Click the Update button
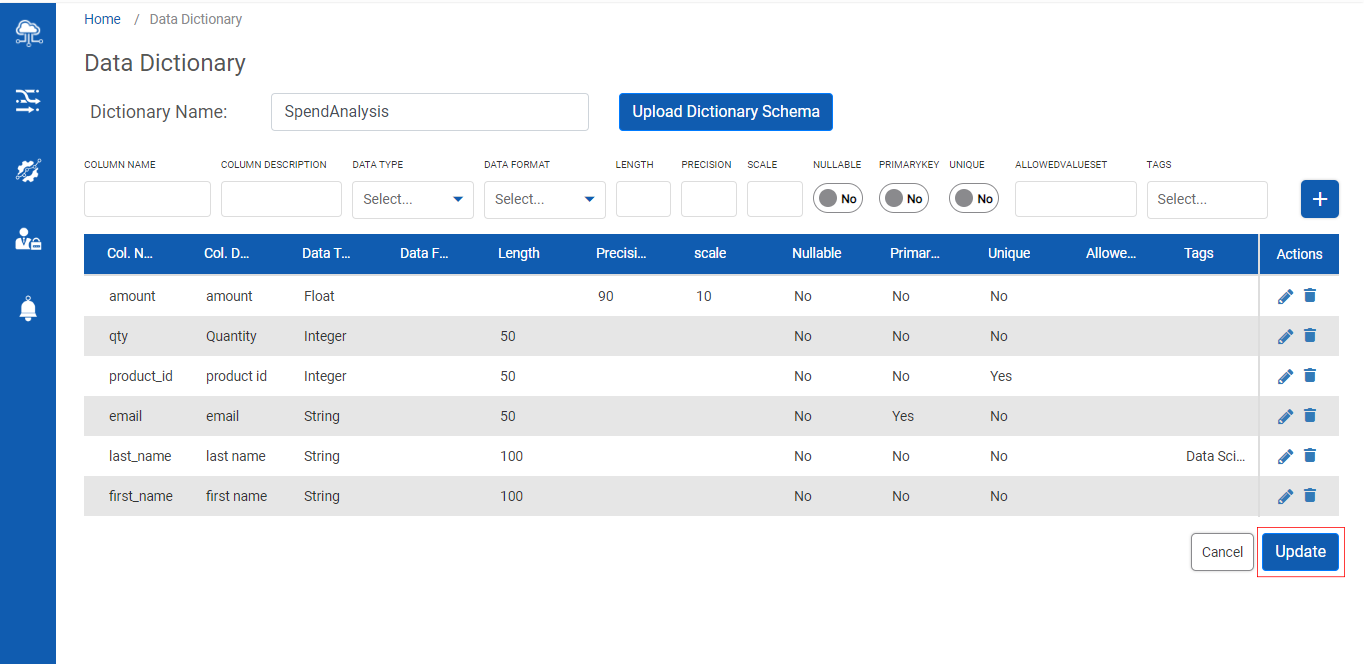This screenshot has height=664, width=1364. pos(1300,552)
